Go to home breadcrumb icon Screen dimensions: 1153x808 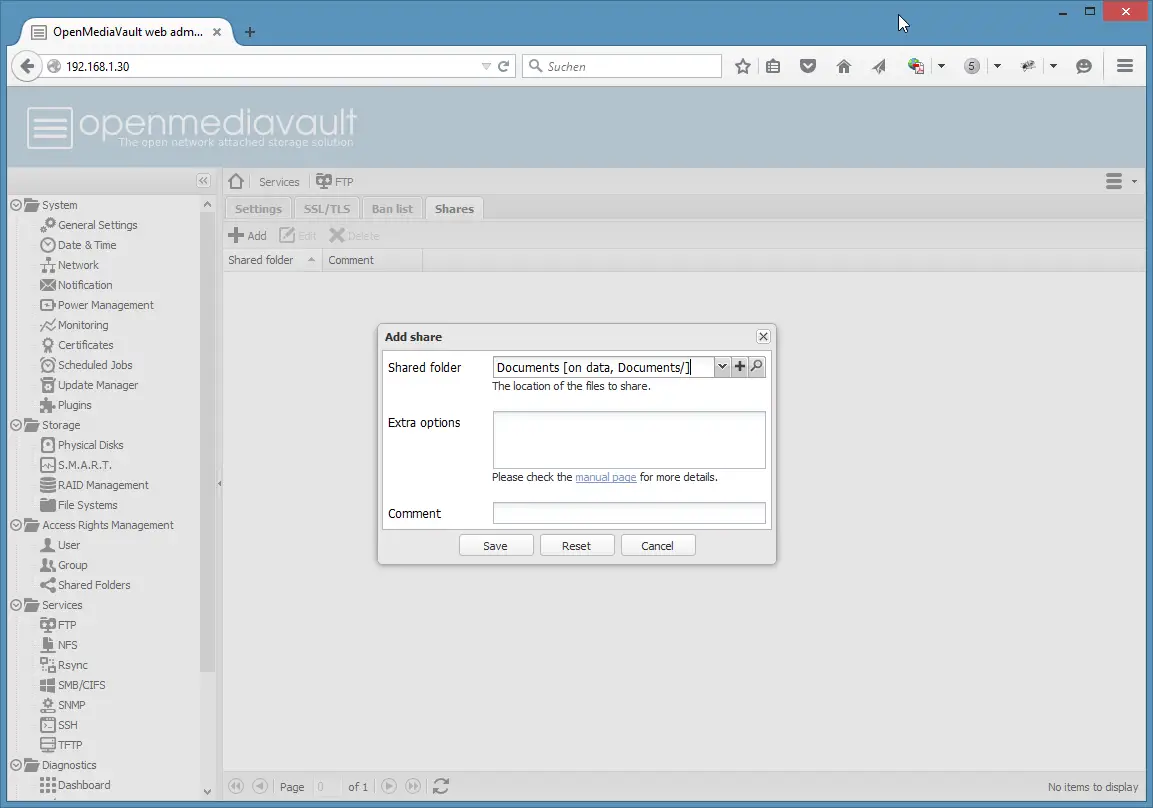click(x=236, y=181)
